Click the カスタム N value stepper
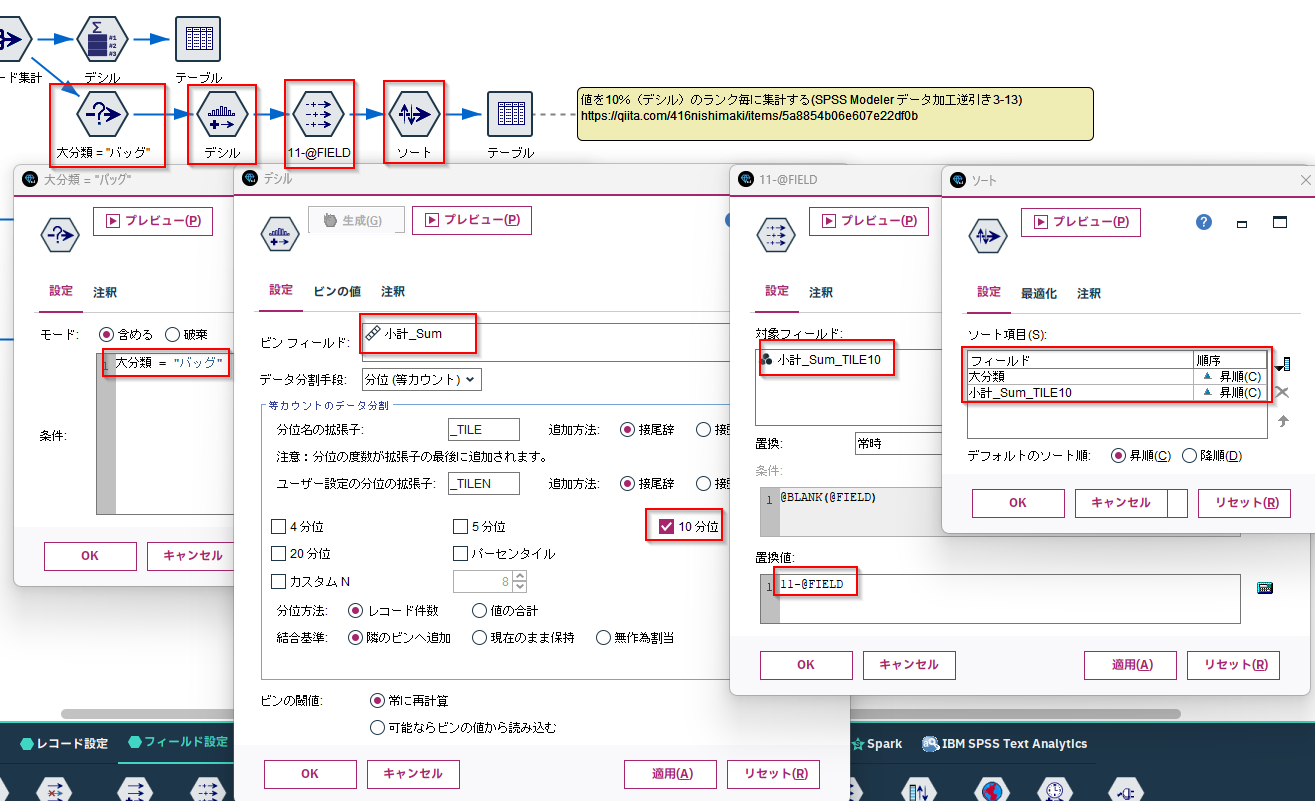 [x=520, y=581]
